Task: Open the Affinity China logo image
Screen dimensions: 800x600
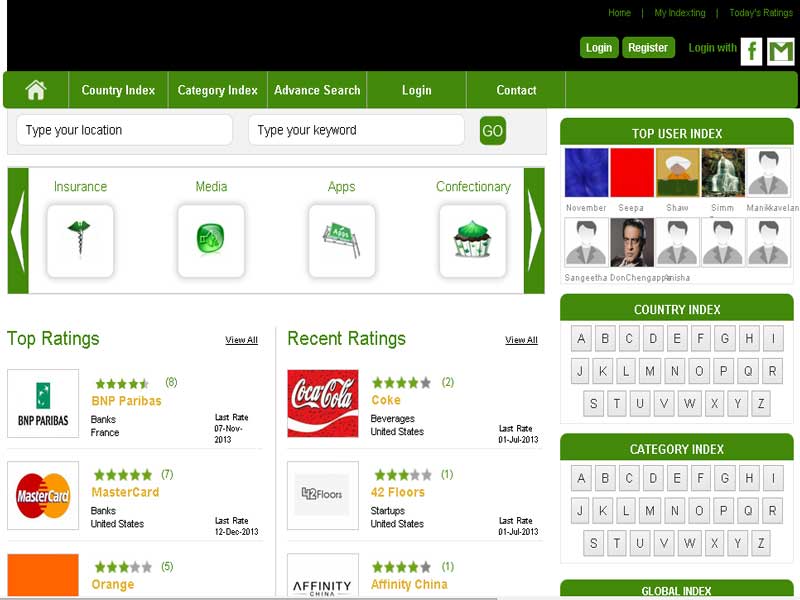Action: 323,575
